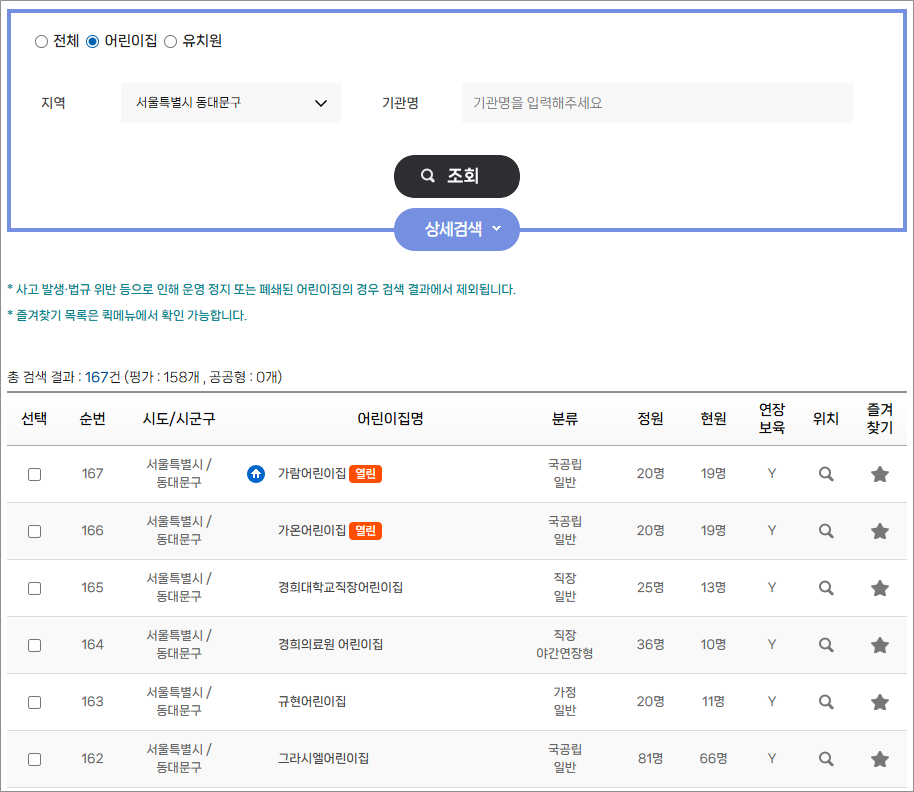Open map location for 그라시엘어린이집
This screenshot has width=914, height=792.
pyautogui.click(x=826, y=759)
